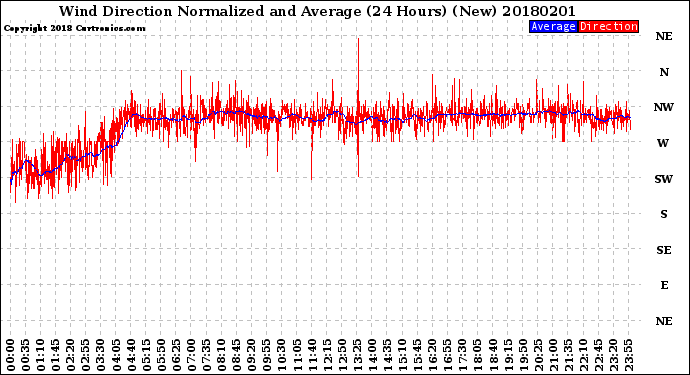Click the 14:00 time axis label
The image size is (690, 375).
coord(372,355)
